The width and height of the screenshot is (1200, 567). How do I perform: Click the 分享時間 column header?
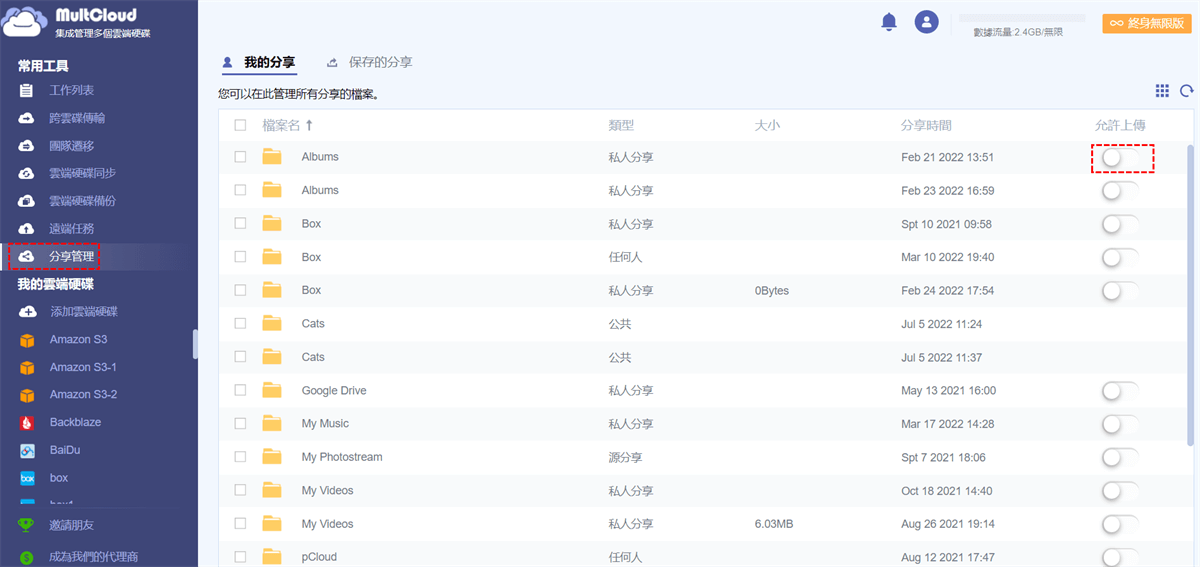coord(926,125)
